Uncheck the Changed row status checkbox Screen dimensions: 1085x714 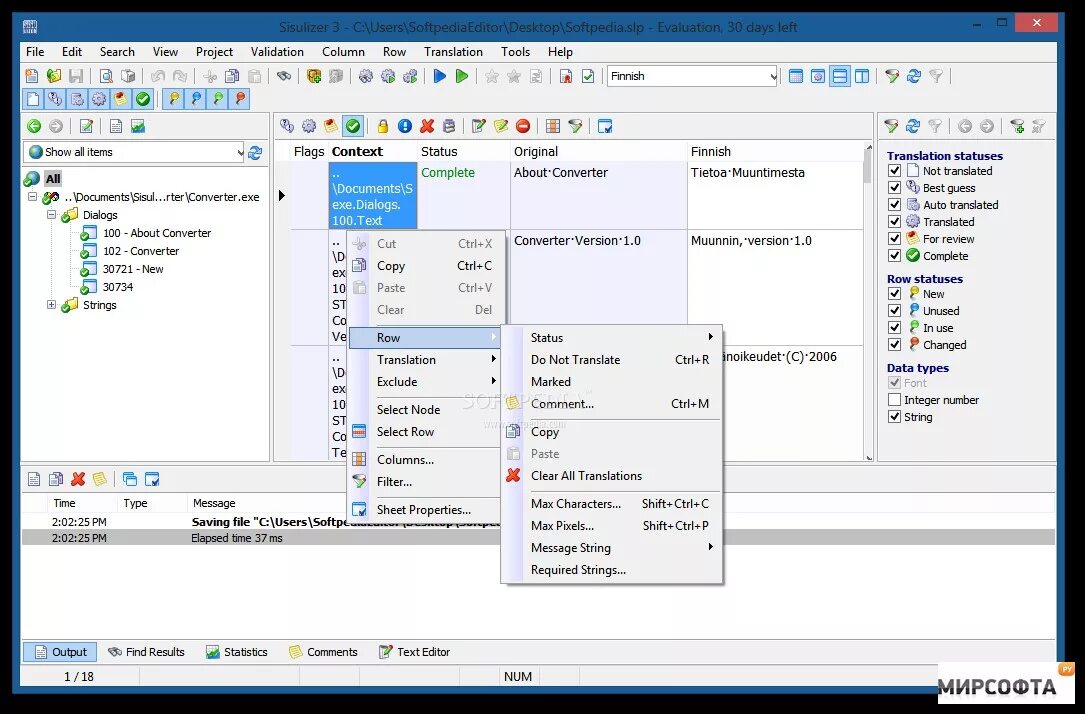[x=894, y=345]
